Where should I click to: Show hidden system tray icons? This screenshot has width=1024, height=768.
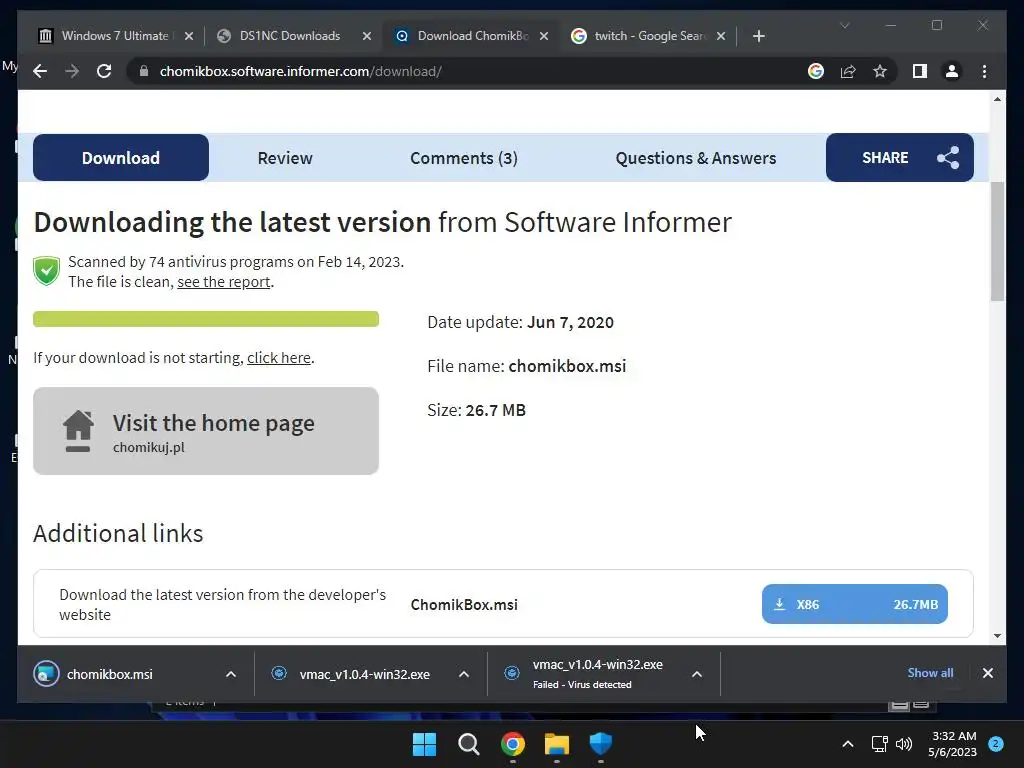[848, 744]
